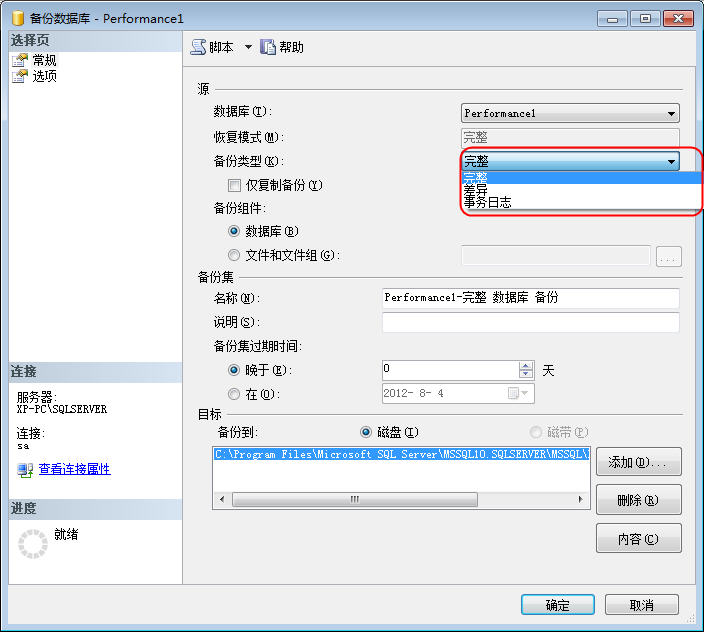Click the connection properties icon beside the link

25,470
